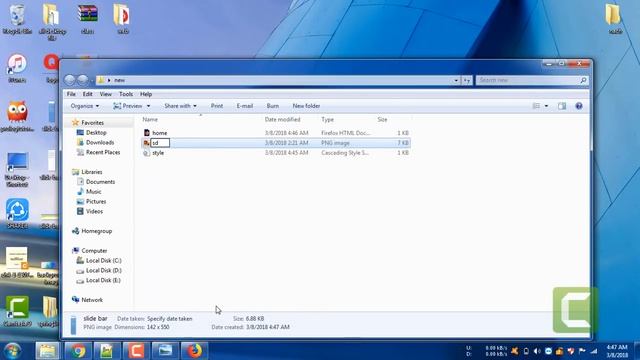
Task: Click the rename text box for sd file
Action: click(160, 143)
